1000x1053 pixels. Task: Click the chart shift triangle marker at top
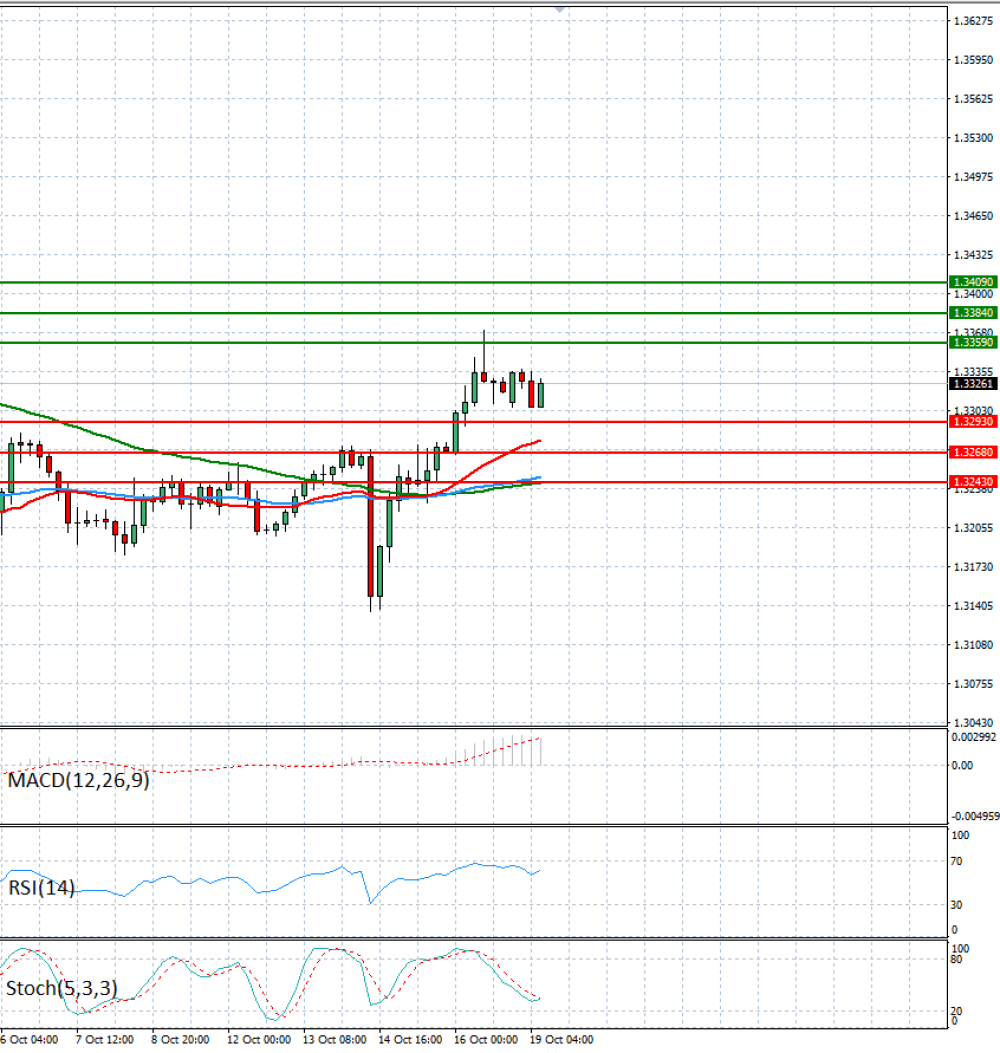(x=559, y=10)
